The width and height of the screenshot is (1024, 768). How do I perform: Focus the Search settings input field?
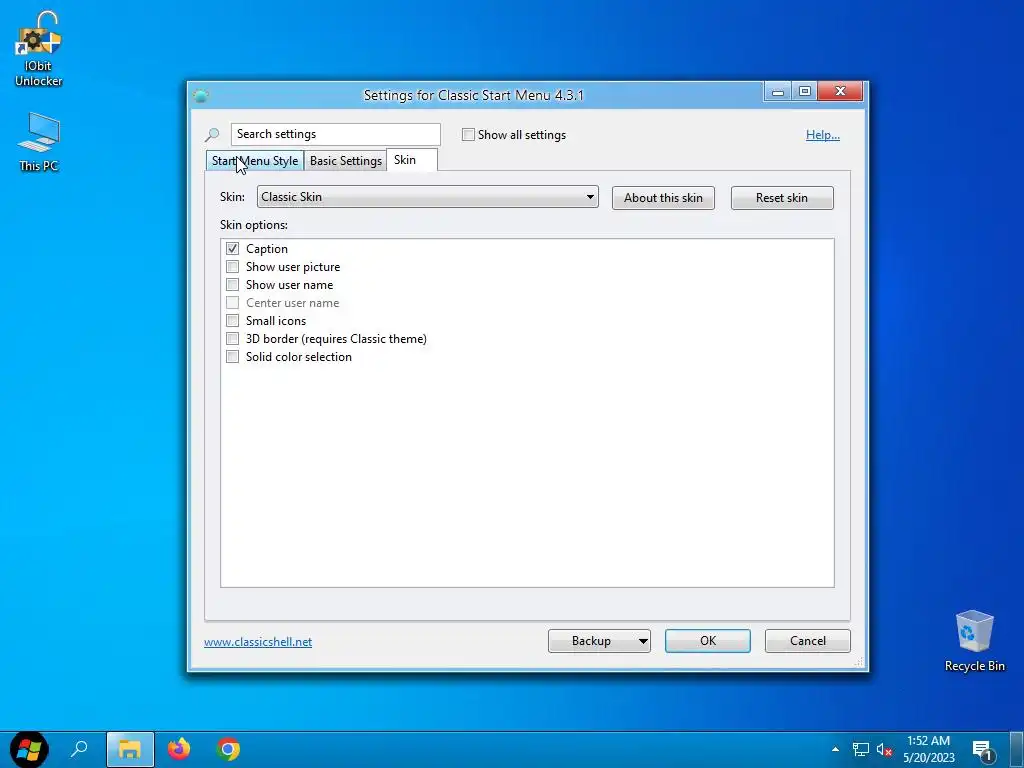click(336, 134)
